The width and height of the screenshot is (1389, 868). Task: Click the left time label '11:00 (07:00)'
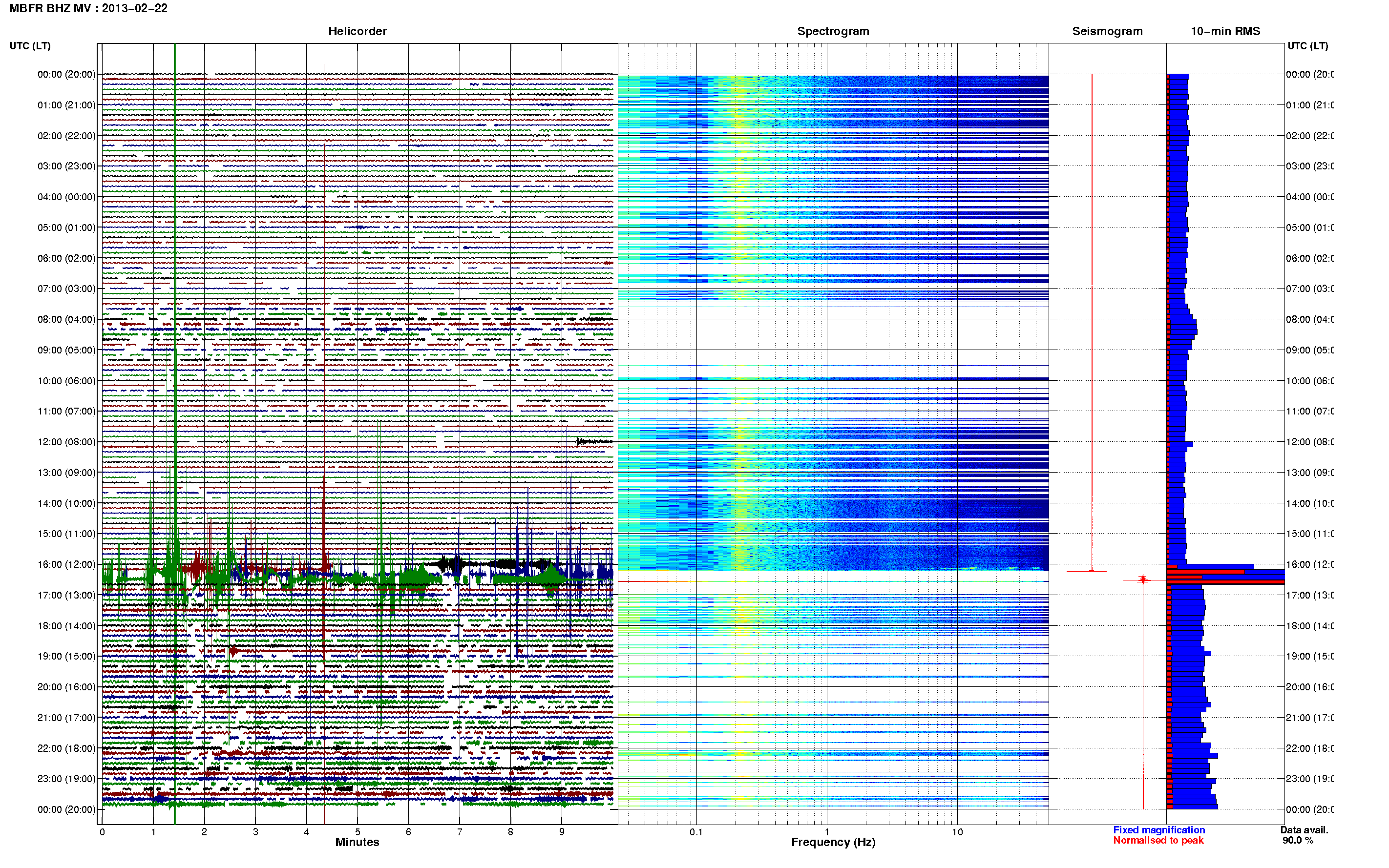coord(66,411)
